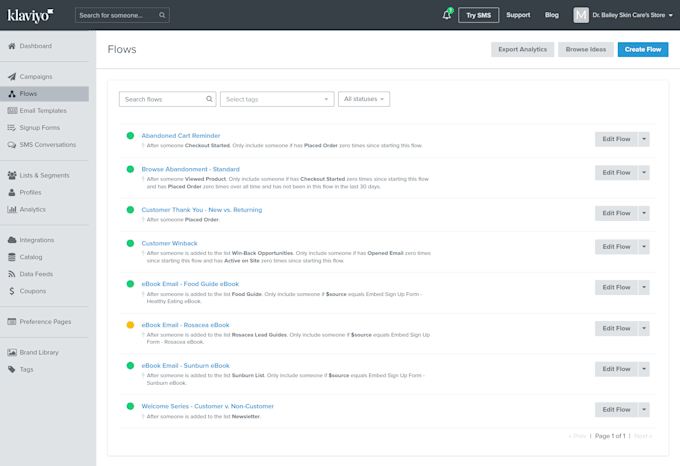Open the Abandoned Cart Reminder flow link
The height and width of the screenshot is (466, 680).
tap(181, 136)
